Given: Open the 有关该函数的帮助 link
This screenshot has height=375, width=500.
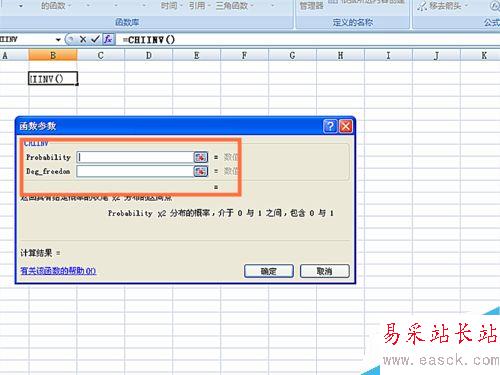Looking at the screenshot, I should tap(58, 271).
